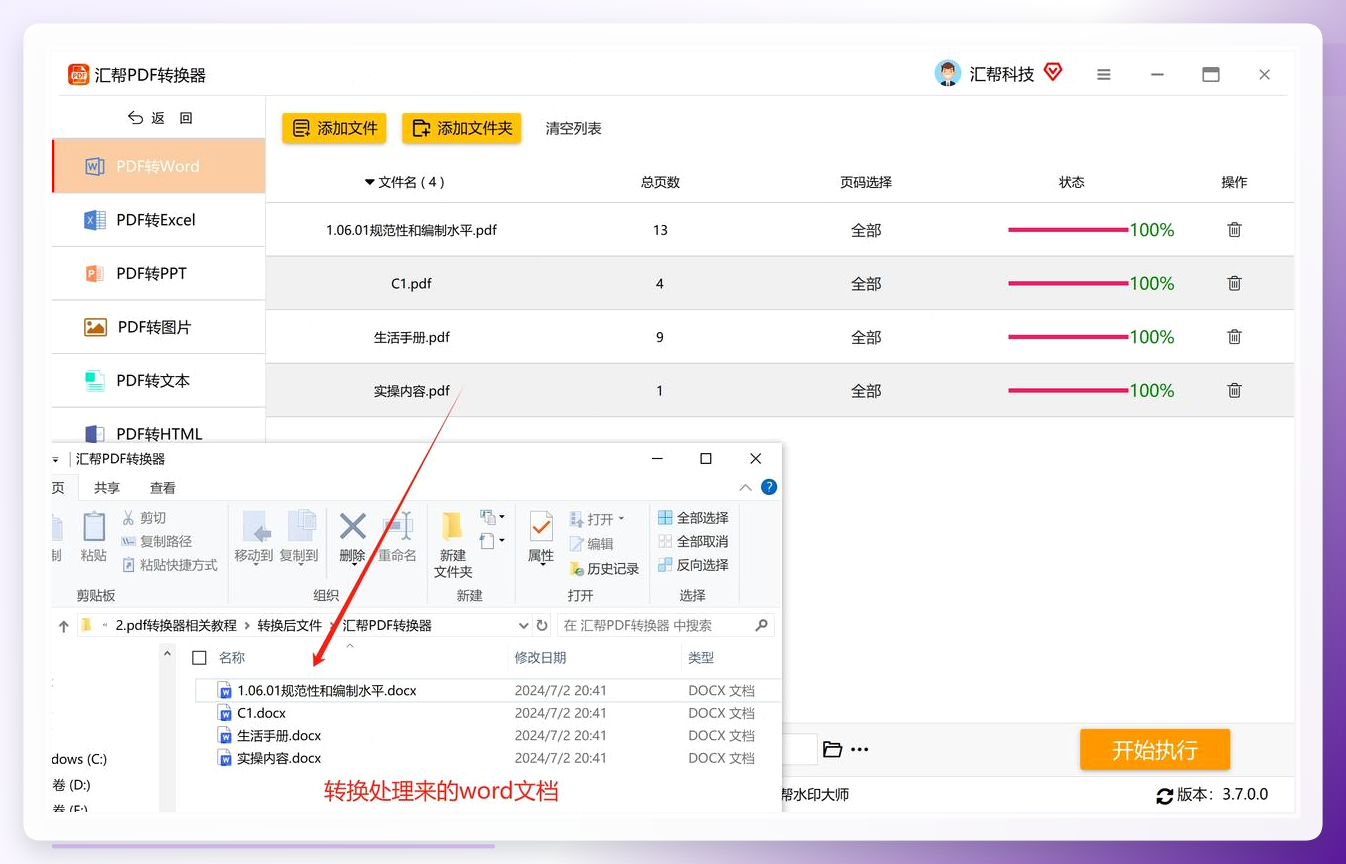The width and height of the screenshot is (1346, 864).
Task: Click the 删除 X icon in Explorer ribbon
Action: pyautogui.click(x=352, y=526)
